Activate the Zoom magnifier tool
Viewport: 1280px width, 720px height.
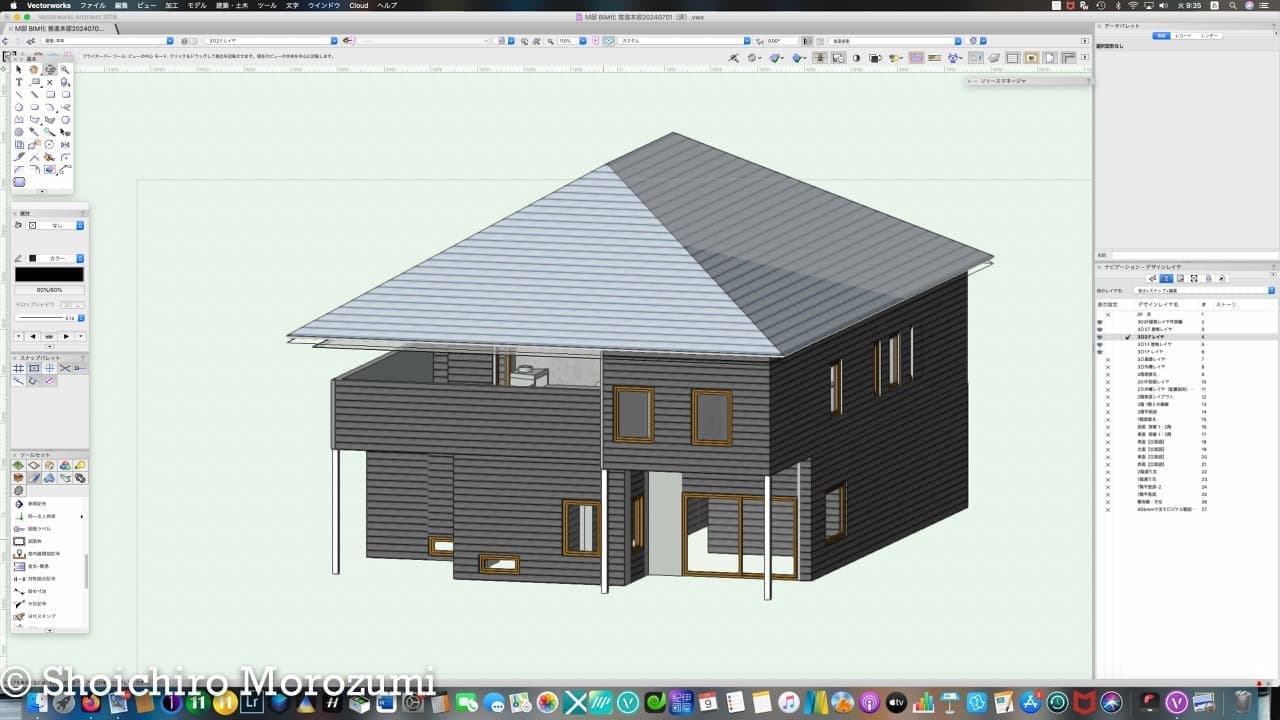click(65, 70)
